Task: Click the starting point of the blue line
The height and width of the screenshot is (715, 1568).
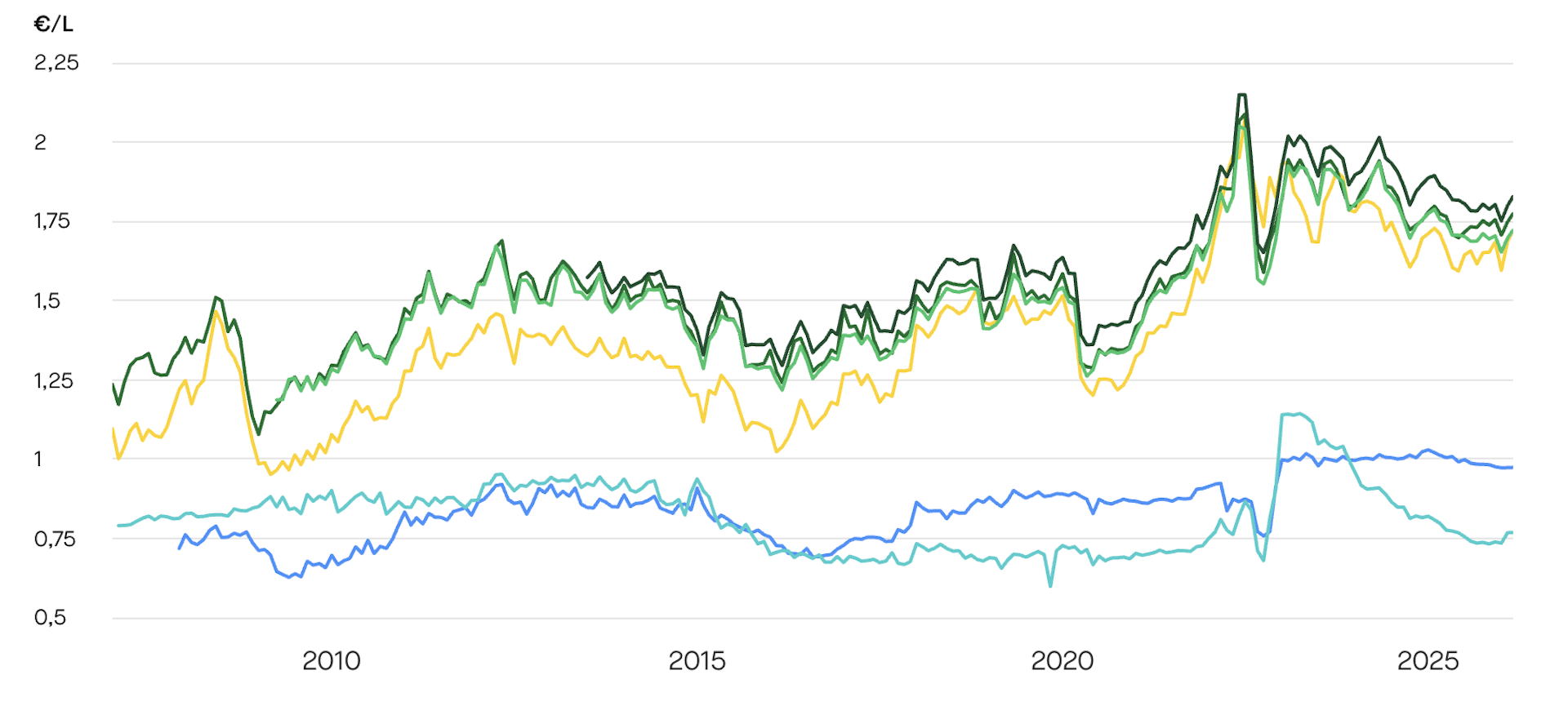Action: (x=180, y=548)
